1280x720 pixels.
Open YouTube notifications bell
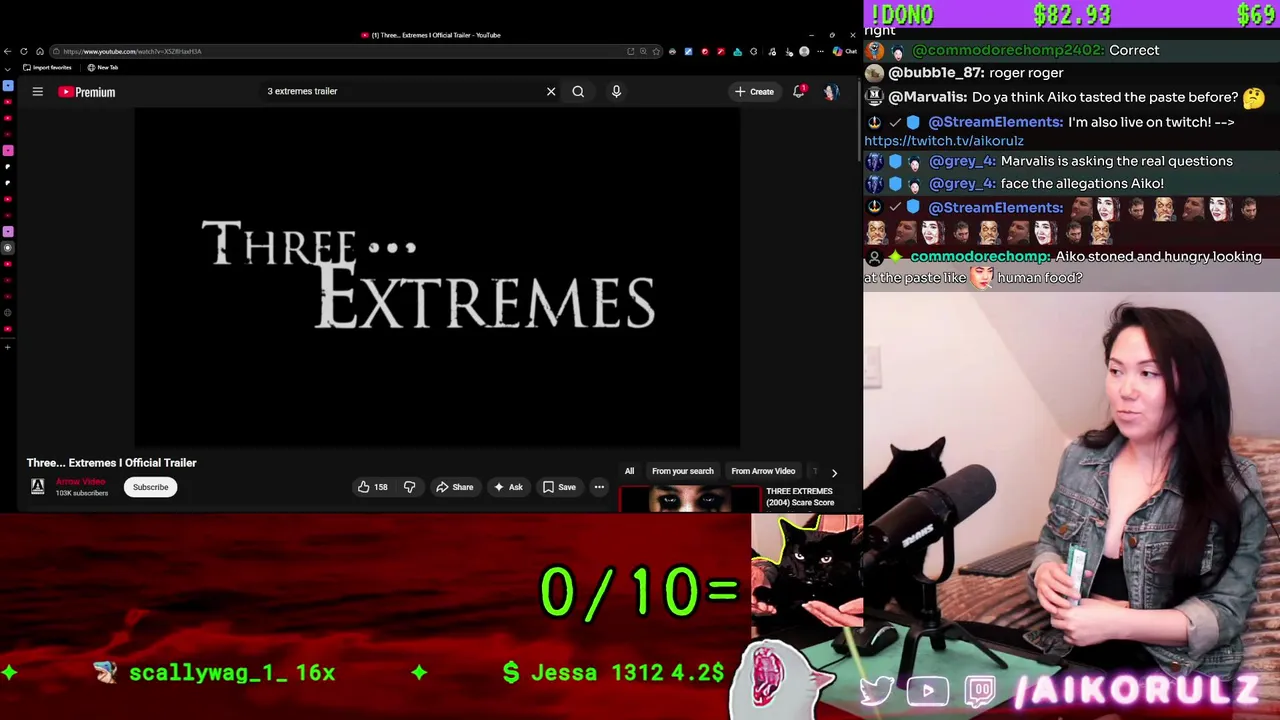point(799,91)
